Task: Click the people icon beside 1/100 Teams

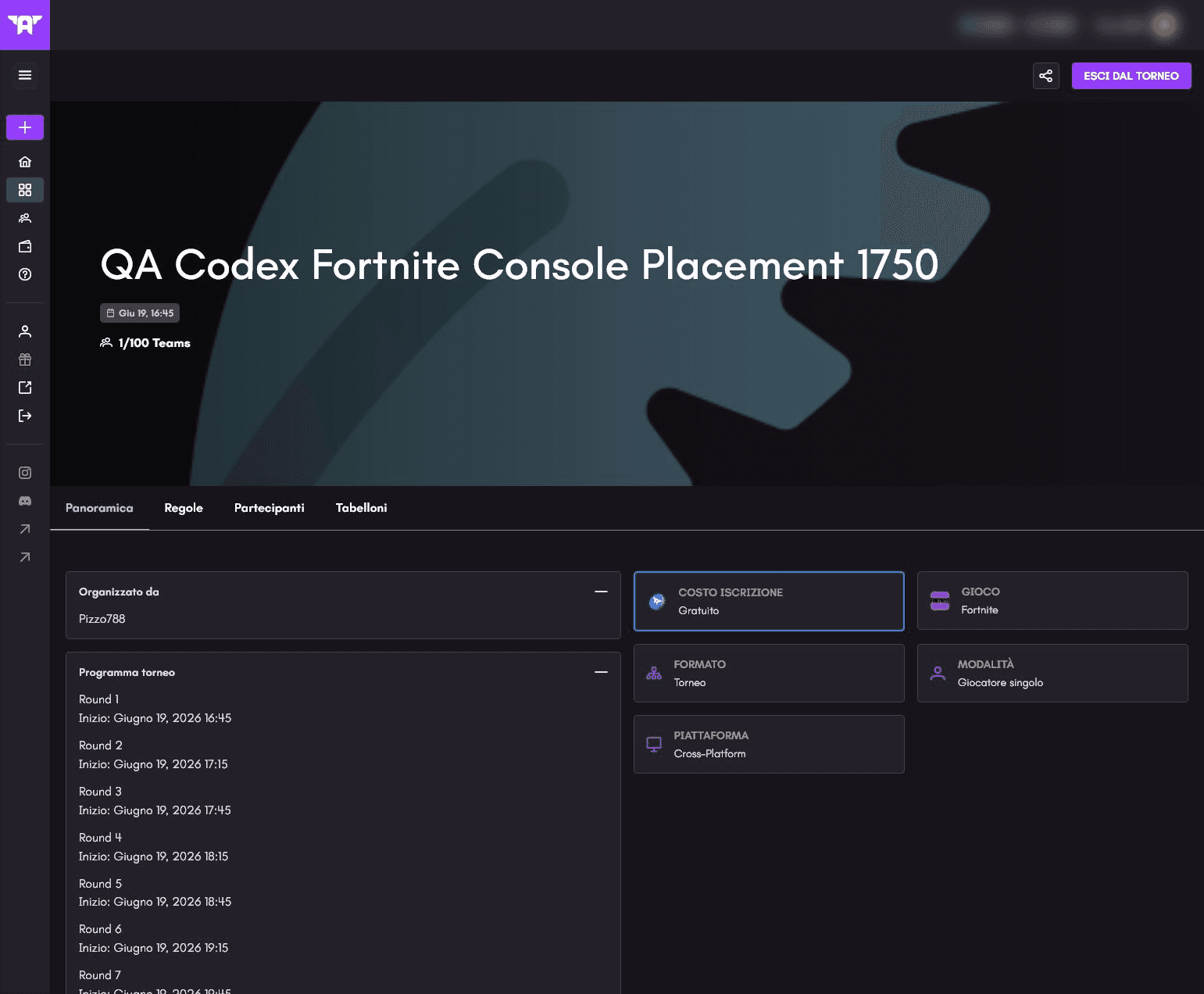Action: (x=106, y=343)
